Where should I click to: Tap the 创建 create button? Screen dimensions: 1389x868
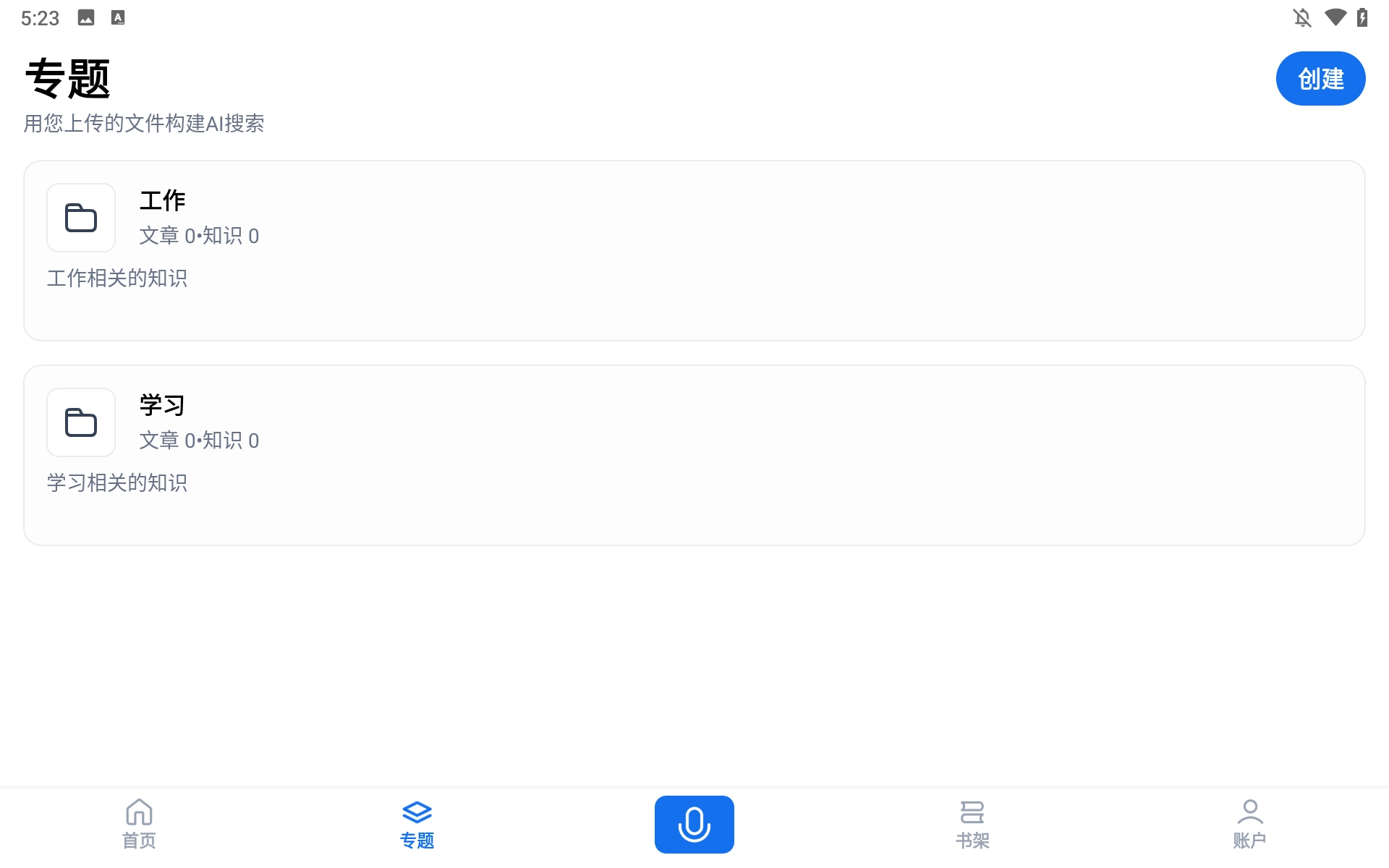click(x=1320, y=78)
